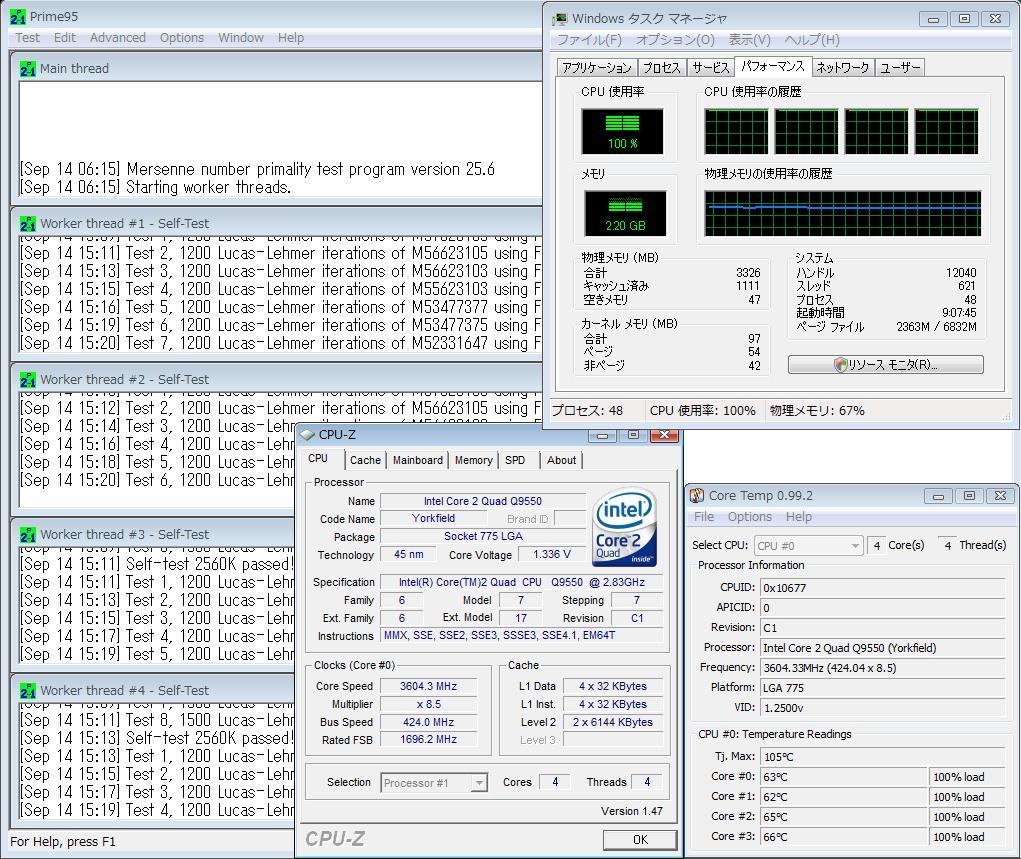Open the Advanced menu in Prime95
Viewport: 1021px width, 859px height.
(x=117, y=38)
